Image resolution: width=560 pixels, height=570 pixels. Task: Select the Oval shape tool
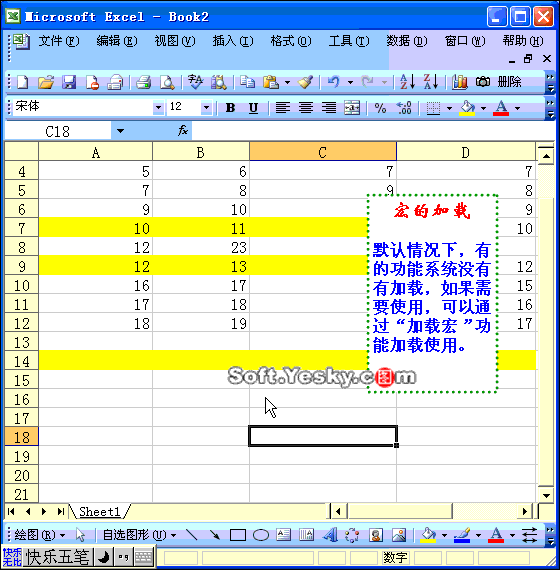(x=261, y=535)
